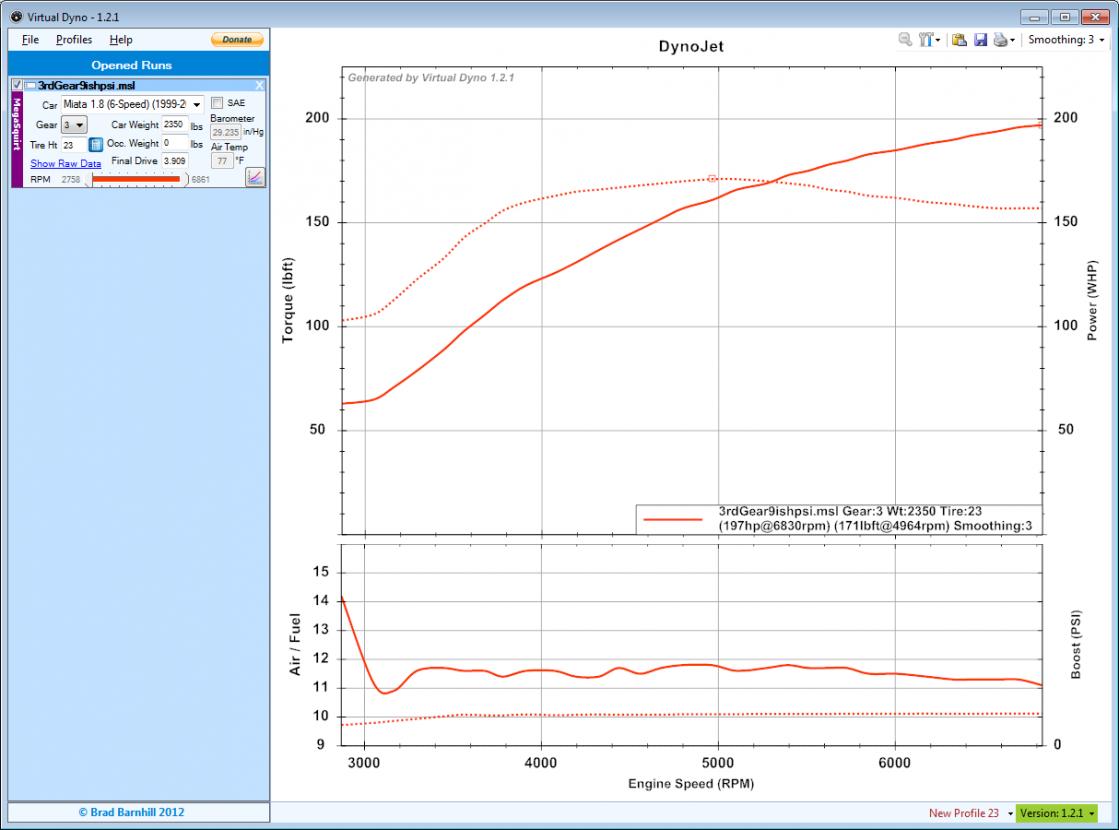Open the File menu

click(x=30, y=40)
